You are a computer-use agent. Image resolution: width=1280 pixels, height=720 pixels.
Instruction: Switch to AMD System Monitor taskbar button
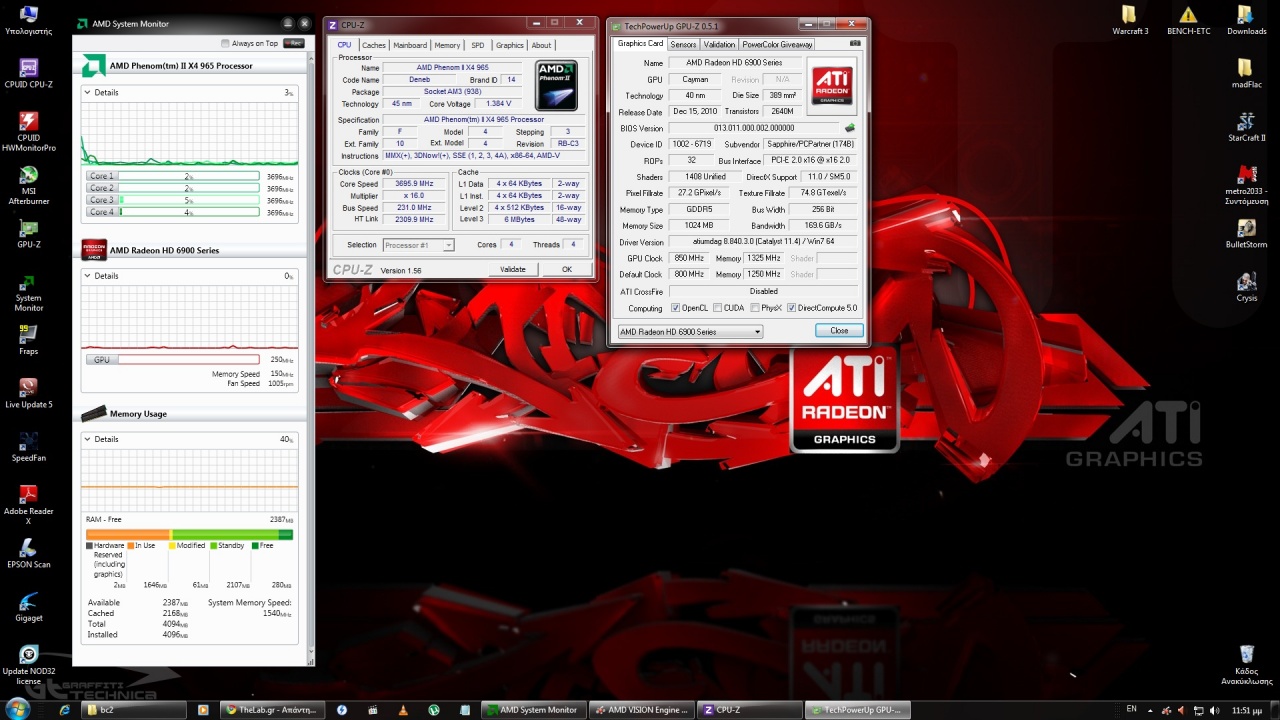[532, 710]
